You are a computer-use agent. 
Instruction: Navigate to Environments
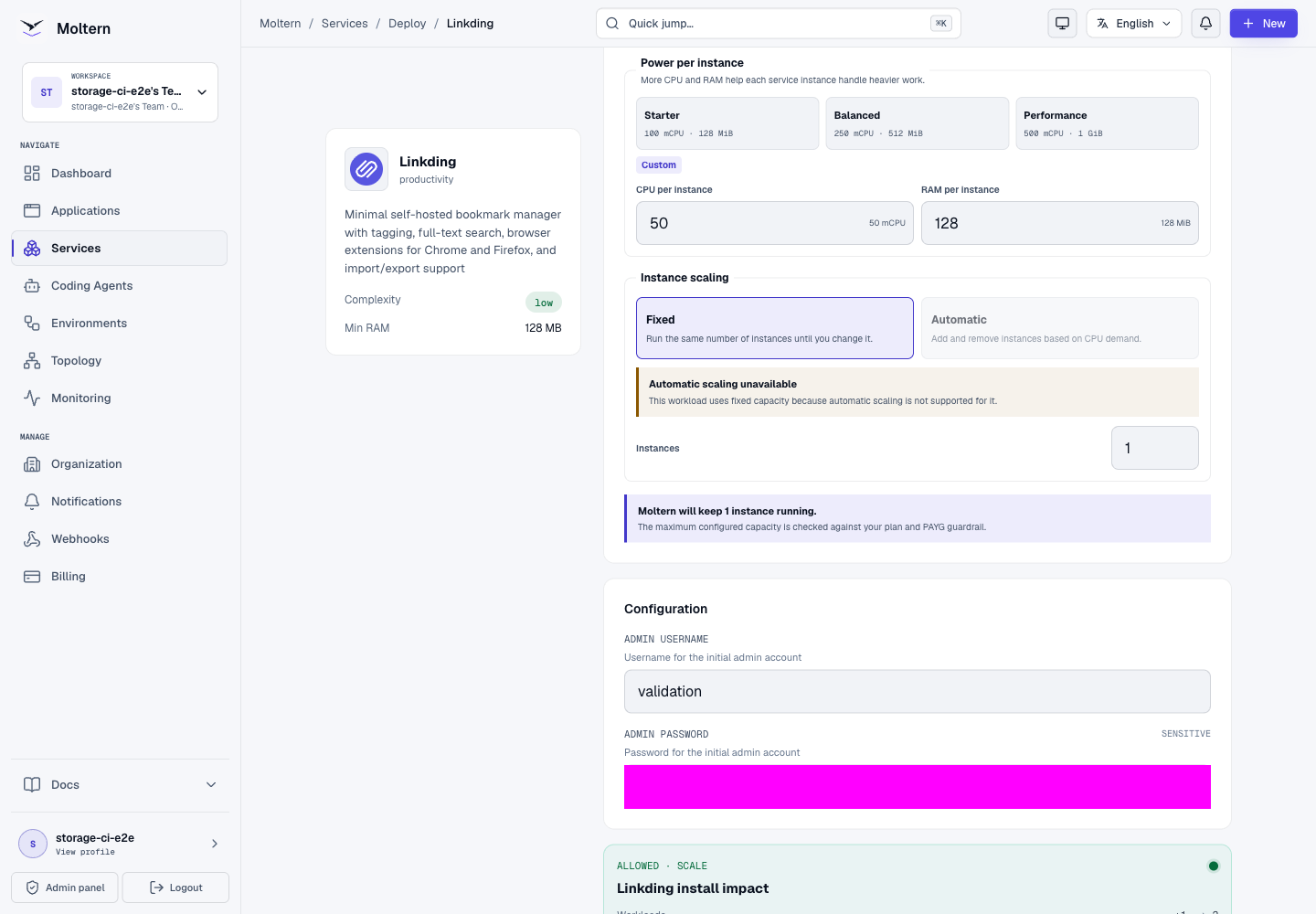(120, 324)
